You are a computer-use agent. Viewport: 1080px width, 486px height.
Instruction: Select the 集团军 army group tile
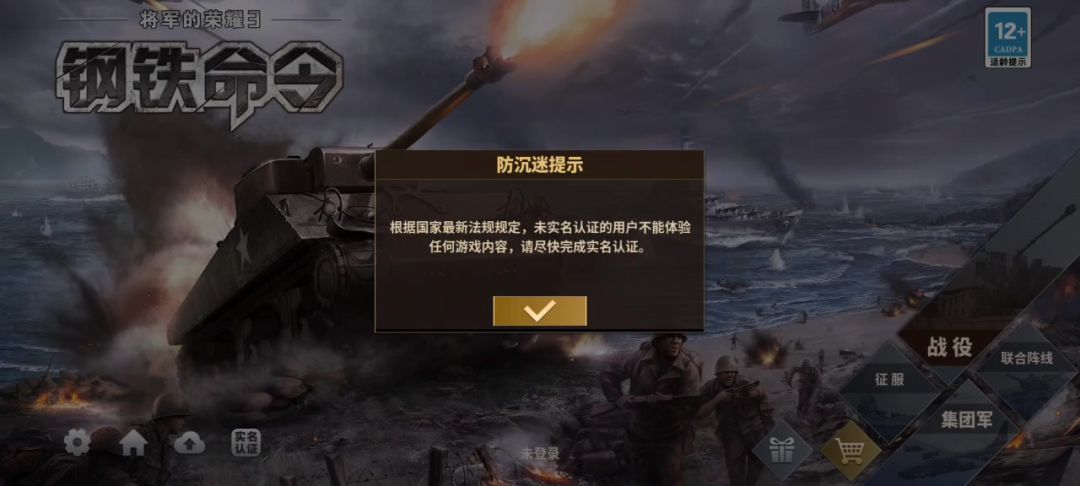967,421
